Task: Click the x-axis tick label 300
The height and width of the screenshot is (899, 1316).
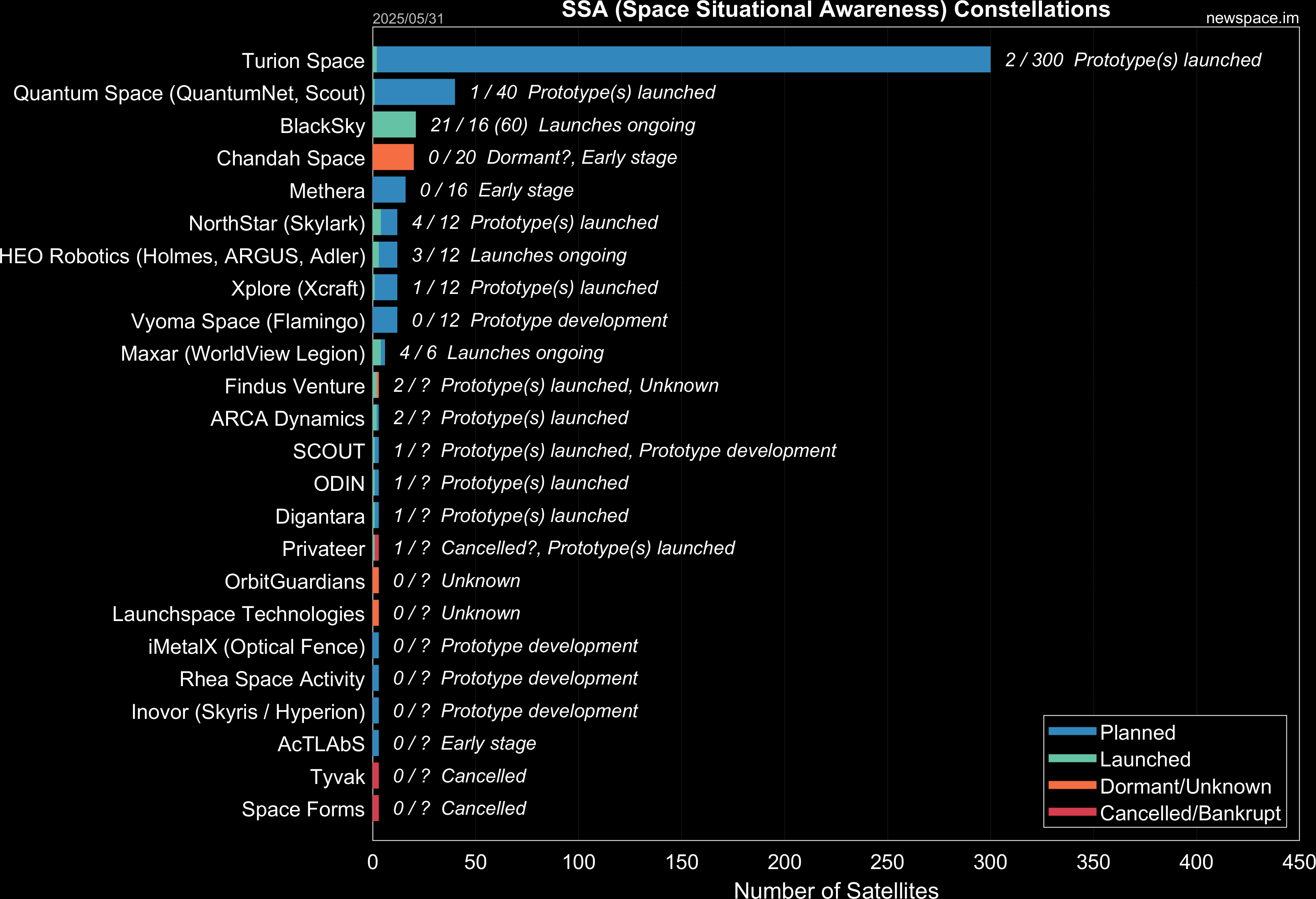Action: pos(990,861)
